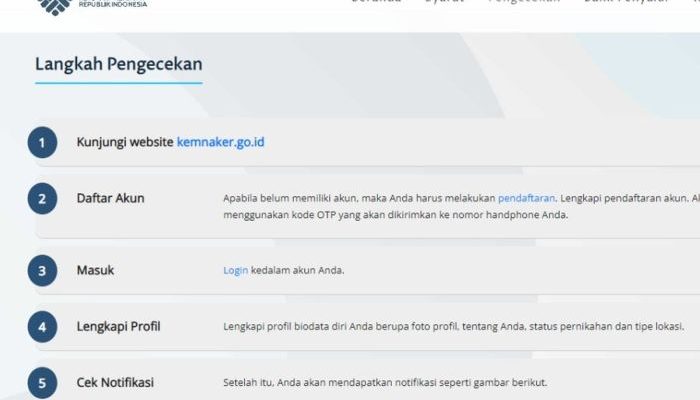The height and width of the screenshot is (400, 700).
Task: Click the Lengkapi profil biodata description
Action: coord(454,326)
